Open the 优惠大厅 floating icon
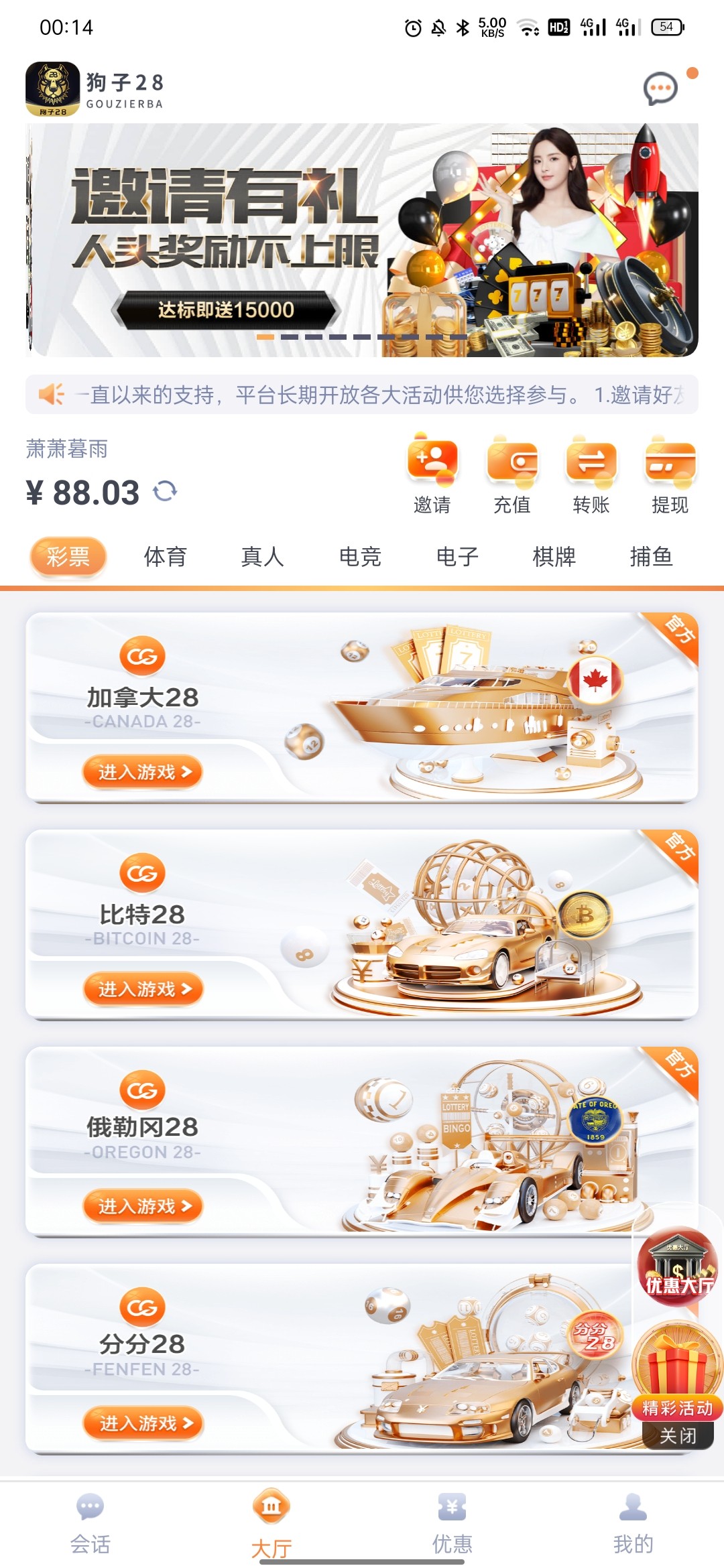Image resolution: width=724 pixels, height=1568 pixels. 678,1266
